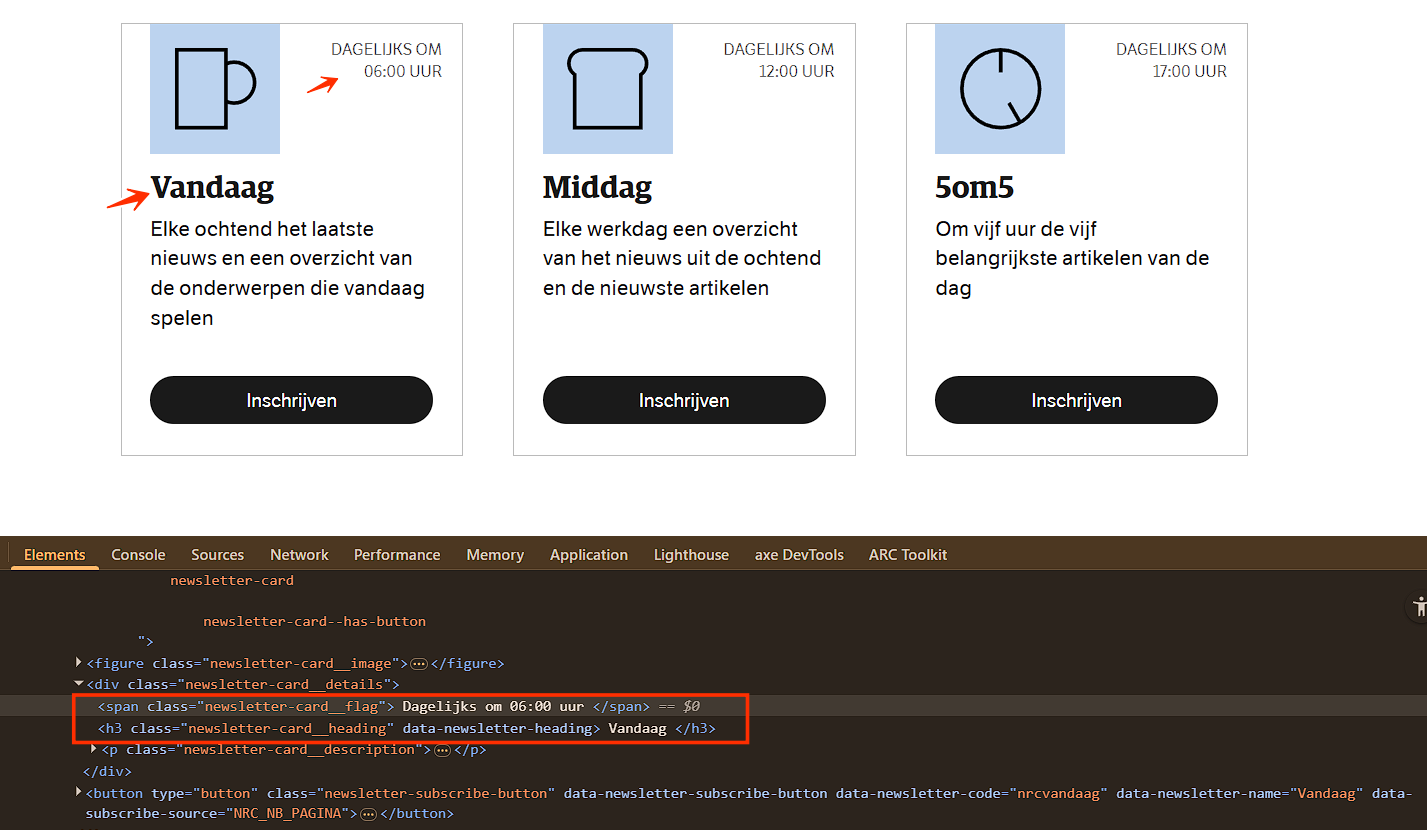Click the ellipsis badge in the p description element

pyautogui.click(x=442, y=750)
